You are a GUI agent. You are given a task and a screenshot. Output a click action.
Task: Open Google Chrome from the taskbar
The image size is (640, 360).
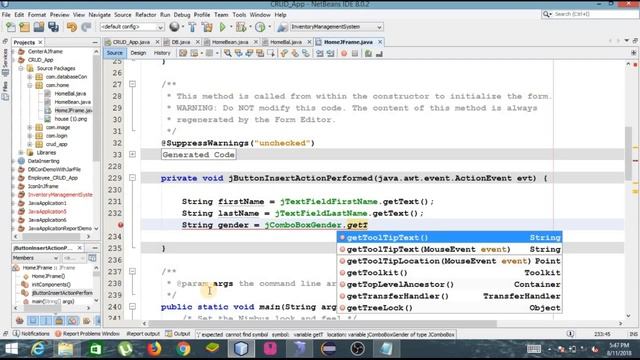183,349
